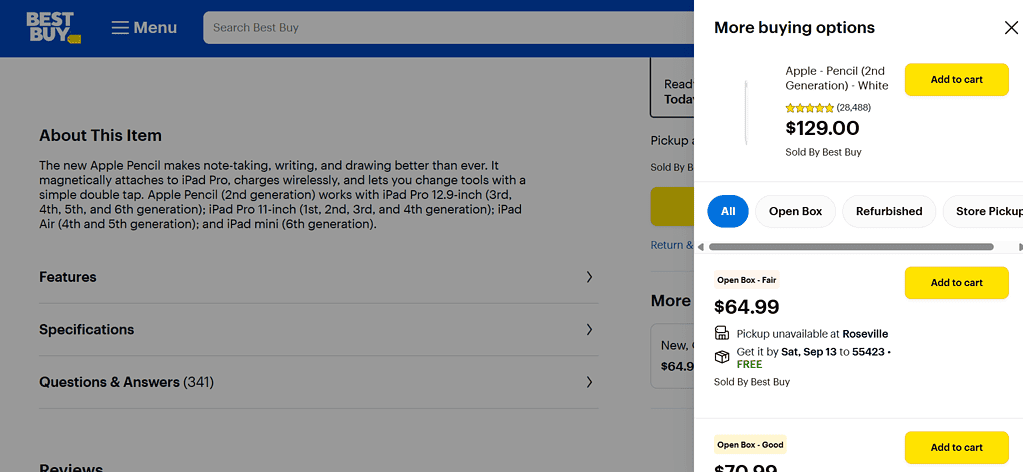Click the Best Buy logo
Screen dimensions: 1023x472
[53, 27]
